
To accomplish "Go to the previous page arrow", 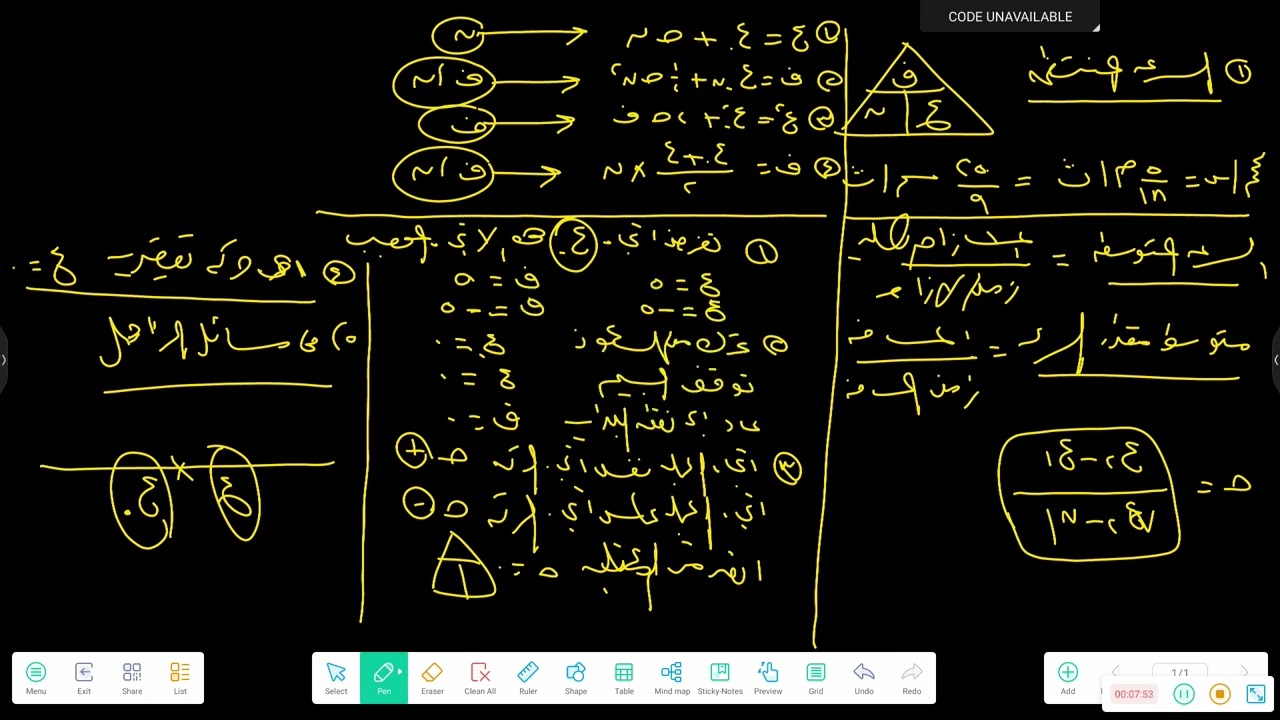I will (x=1116, y=672).
